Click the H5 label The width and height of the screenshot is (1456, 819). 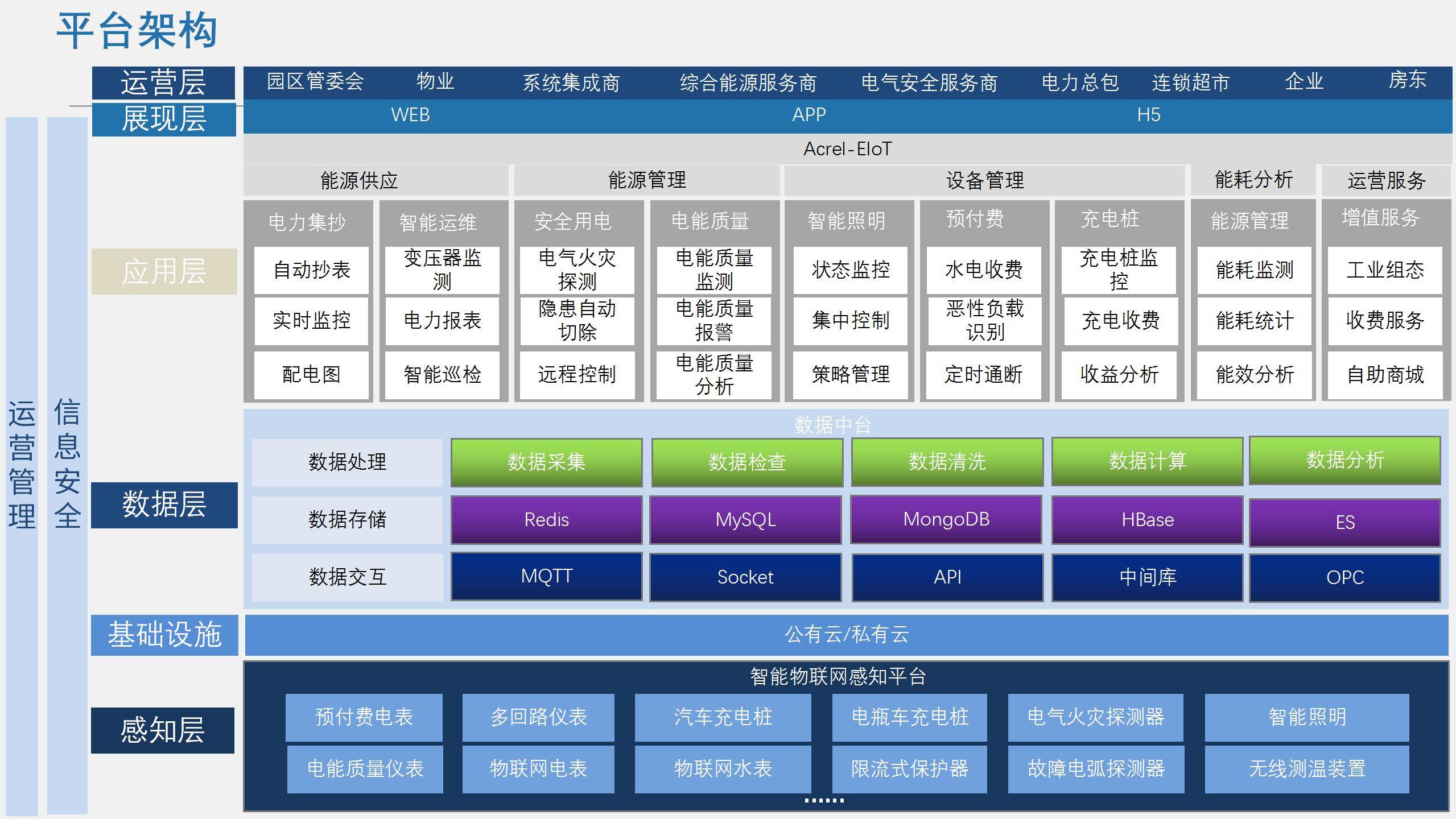(1148, 115)
